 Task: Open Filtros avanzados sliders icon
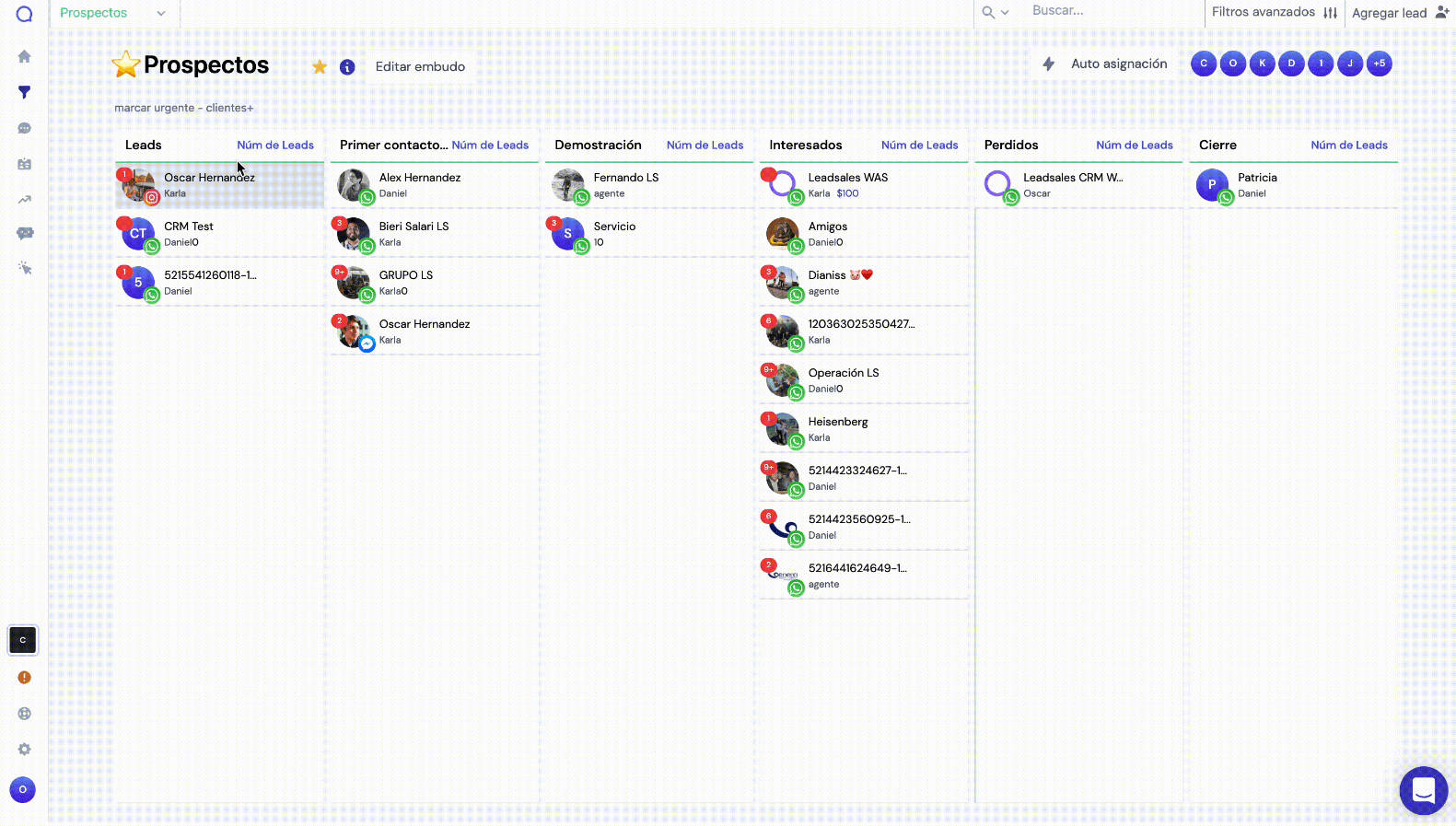click(x=1330, y=13)
